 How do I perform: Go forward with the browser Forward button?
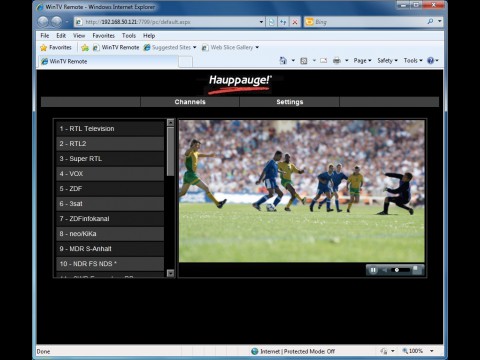tap(57, 22)
